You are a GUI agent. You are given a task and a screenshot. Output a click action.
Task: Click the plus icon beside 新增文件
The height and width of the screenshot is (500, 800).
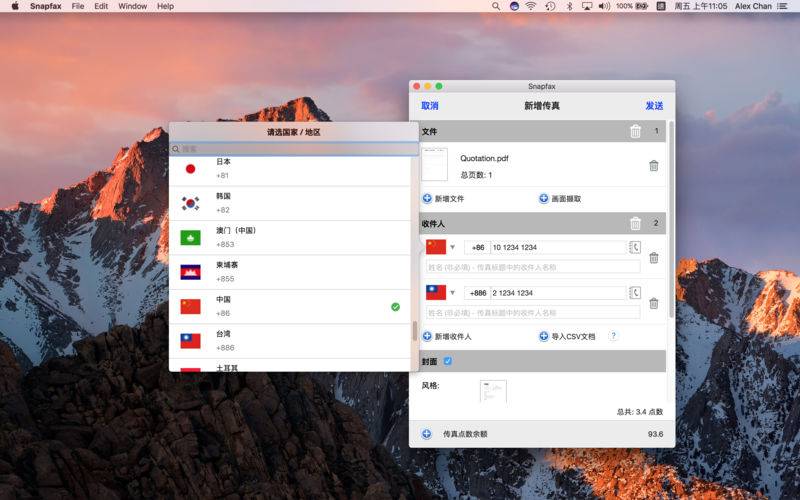point(427,198)
